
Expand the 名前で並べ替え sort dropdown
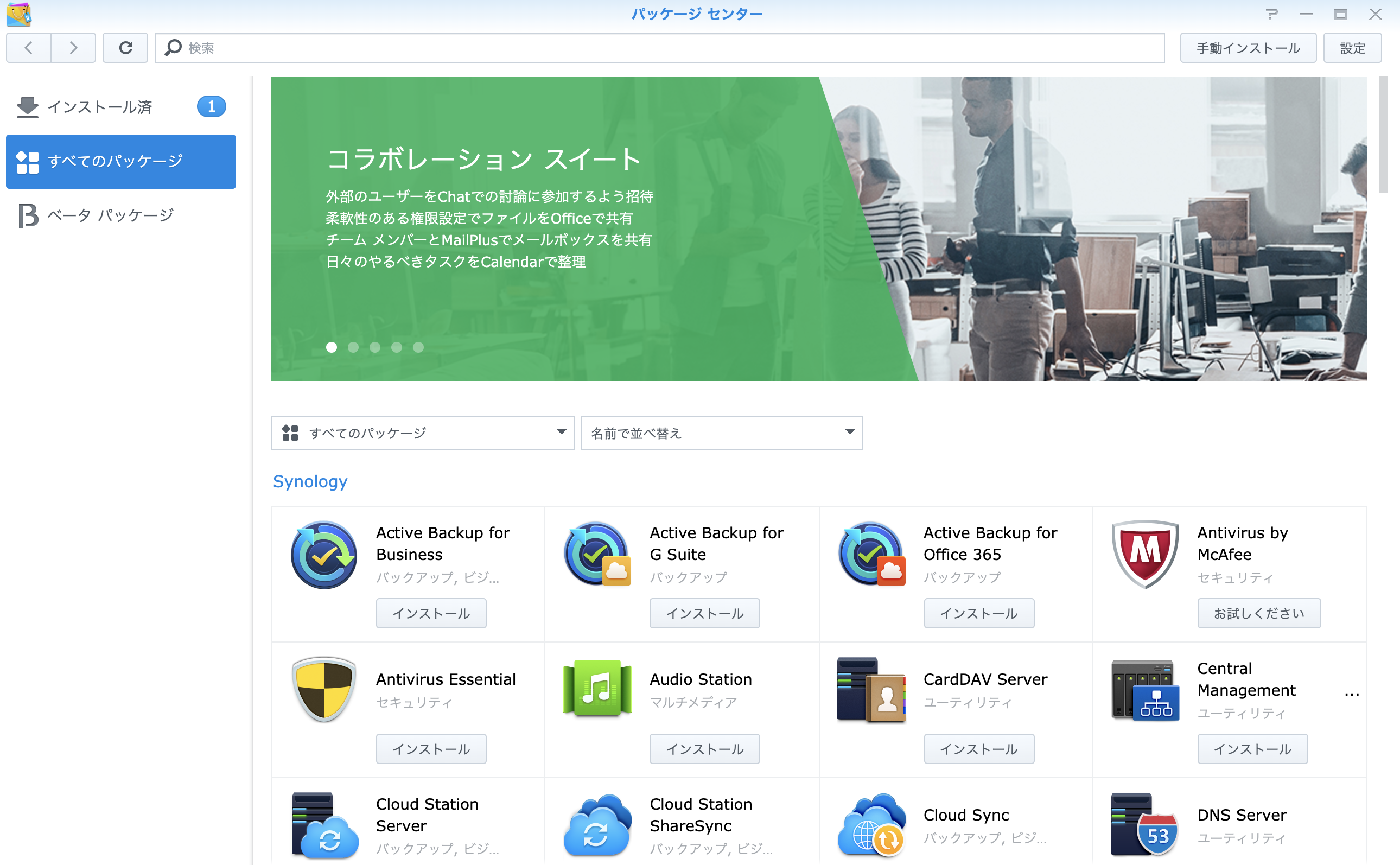722,433
